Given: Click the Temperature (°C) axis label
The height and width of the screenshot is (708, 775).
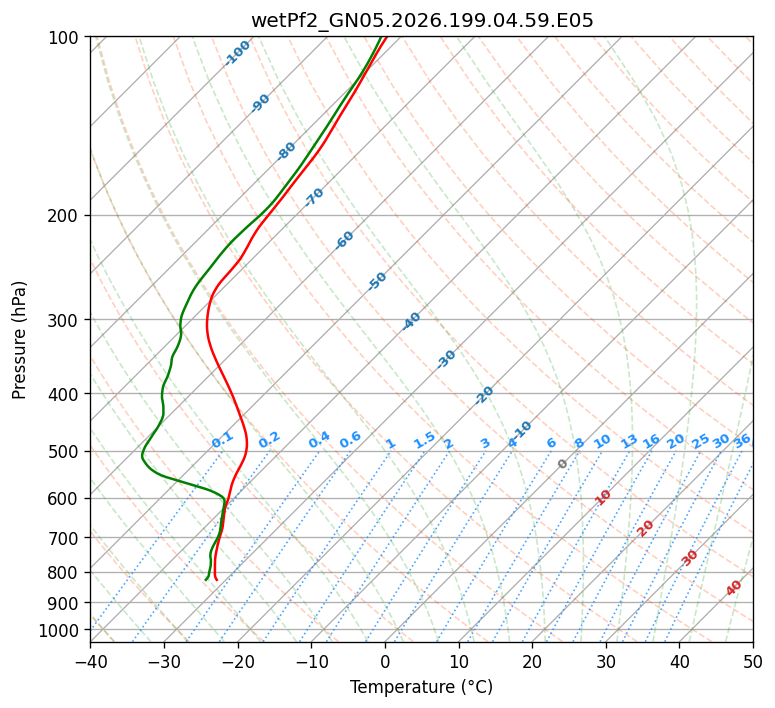Looking at the screenshot, I should click(x=422, y=687).
